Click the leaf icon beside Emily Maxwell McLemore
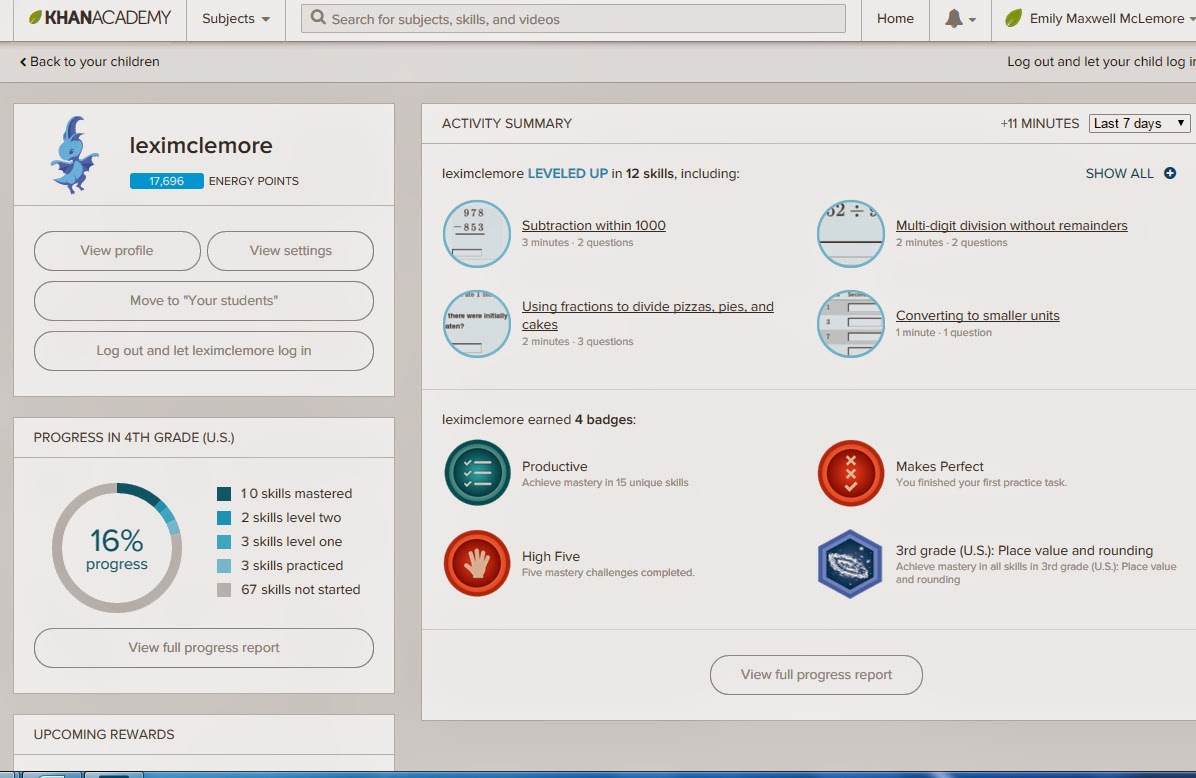Viewport: 1196px width, 778px height. coord(1013,18)
